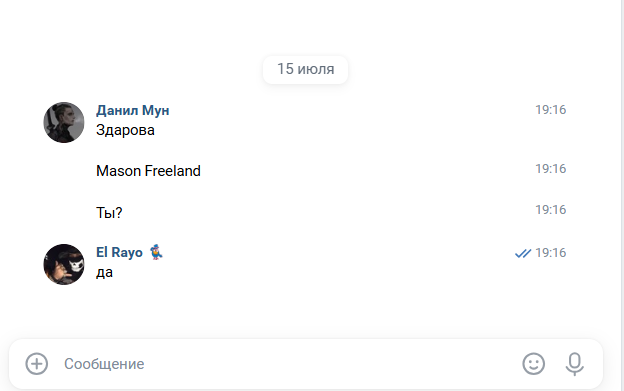Viewport: 624px width, 391px height.
Task: Select the Mason Freeland message
Action: click(x=148, y=171)
